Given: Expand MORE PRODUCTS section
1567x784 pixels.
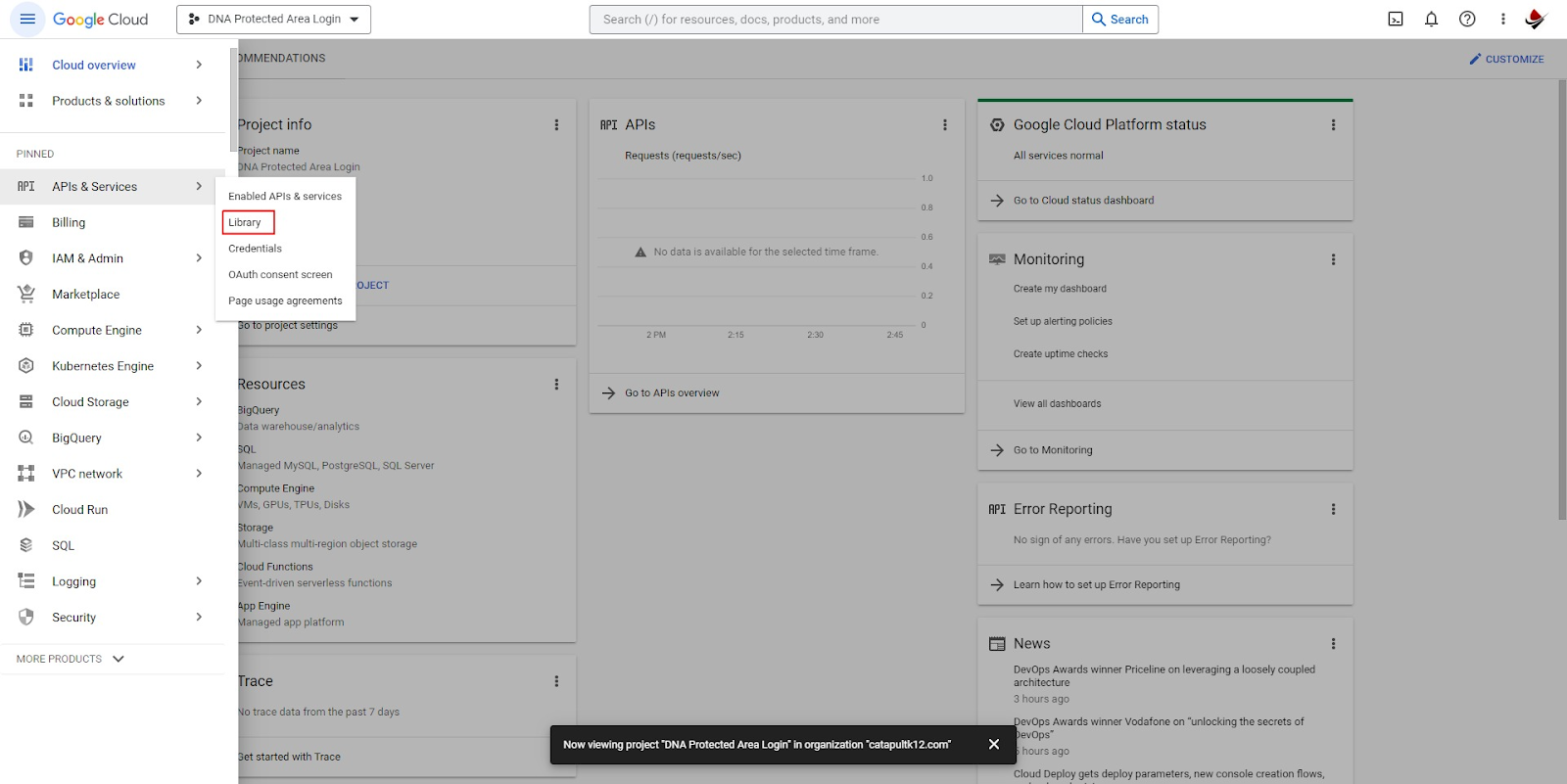Looking at the screenshot, I should point(71,659).
